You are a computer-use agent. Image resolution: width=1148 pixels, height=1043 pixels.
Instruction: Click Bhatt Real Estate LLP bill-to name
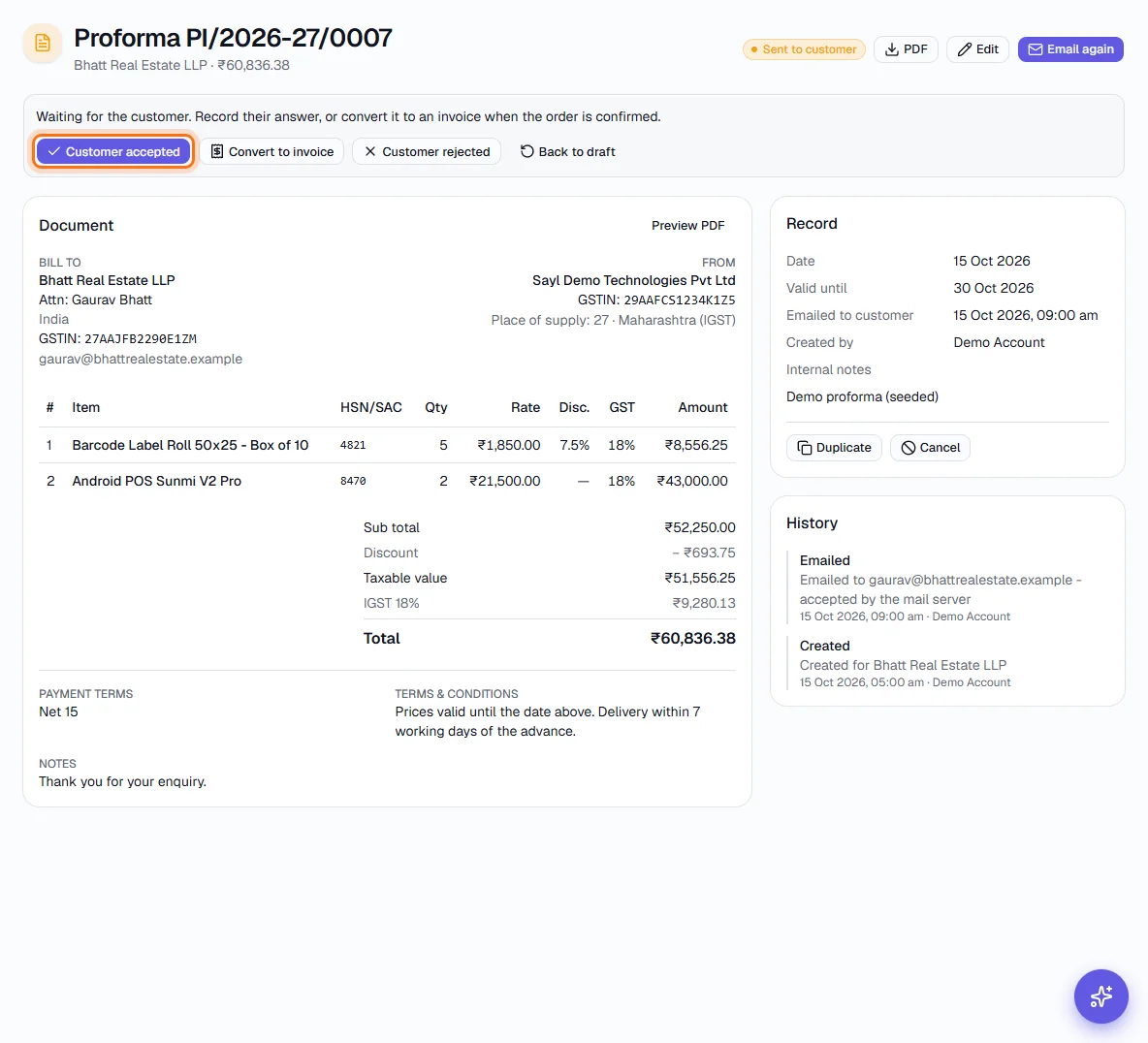point(107,280)
